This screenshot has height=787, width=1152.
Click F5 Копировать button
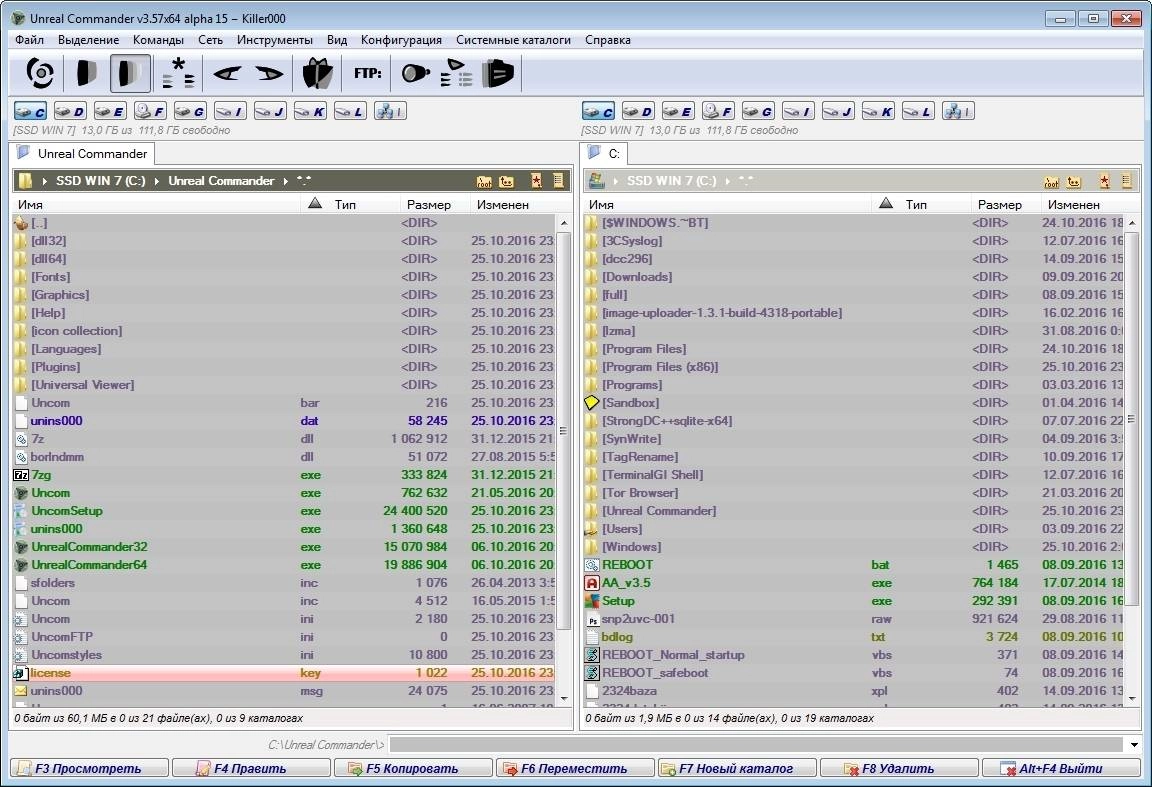[x=413, y=769]
